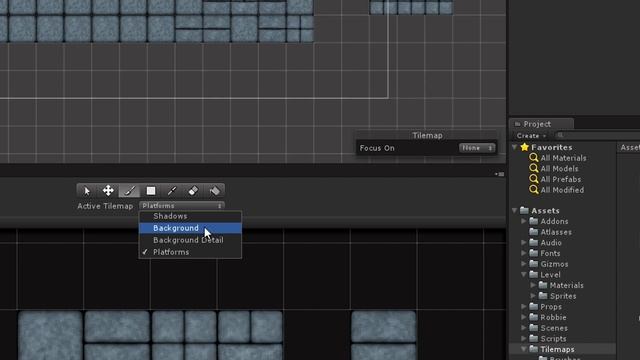Choose Platforms in the tilemap list
The height and width of the screenshot is (360, 640).
pos(190,252)
